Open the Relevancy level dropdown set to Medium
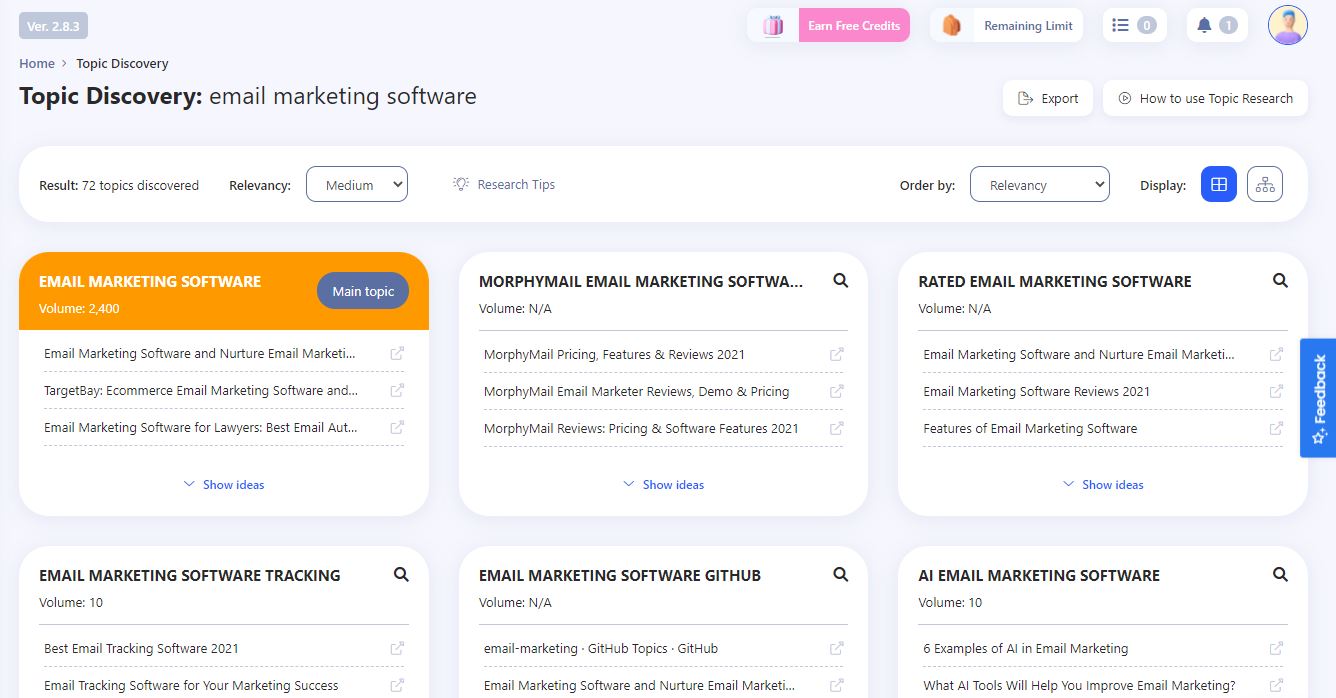This screenshot has width=1336, height=698. [x=357, y=184]
